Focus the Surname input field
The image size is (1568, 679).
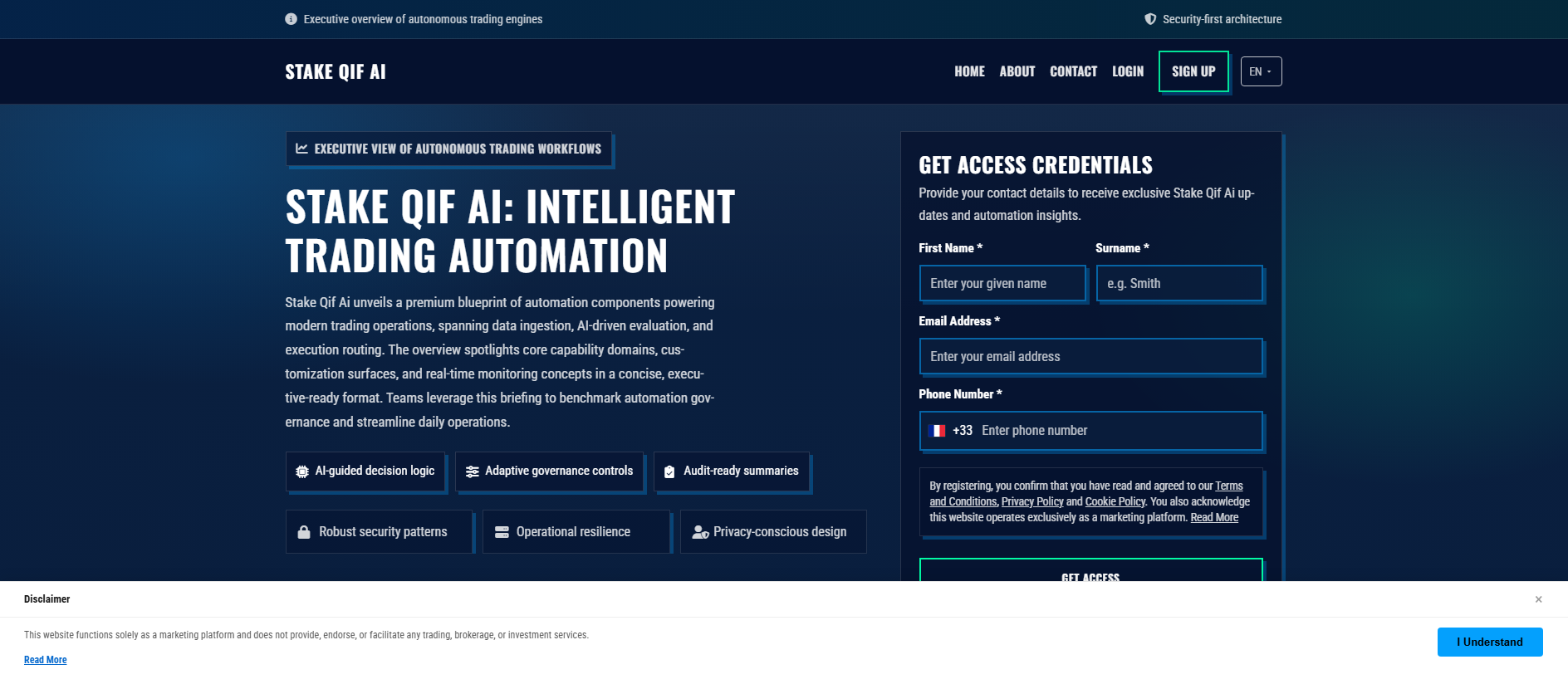[x=1179, y=283]
